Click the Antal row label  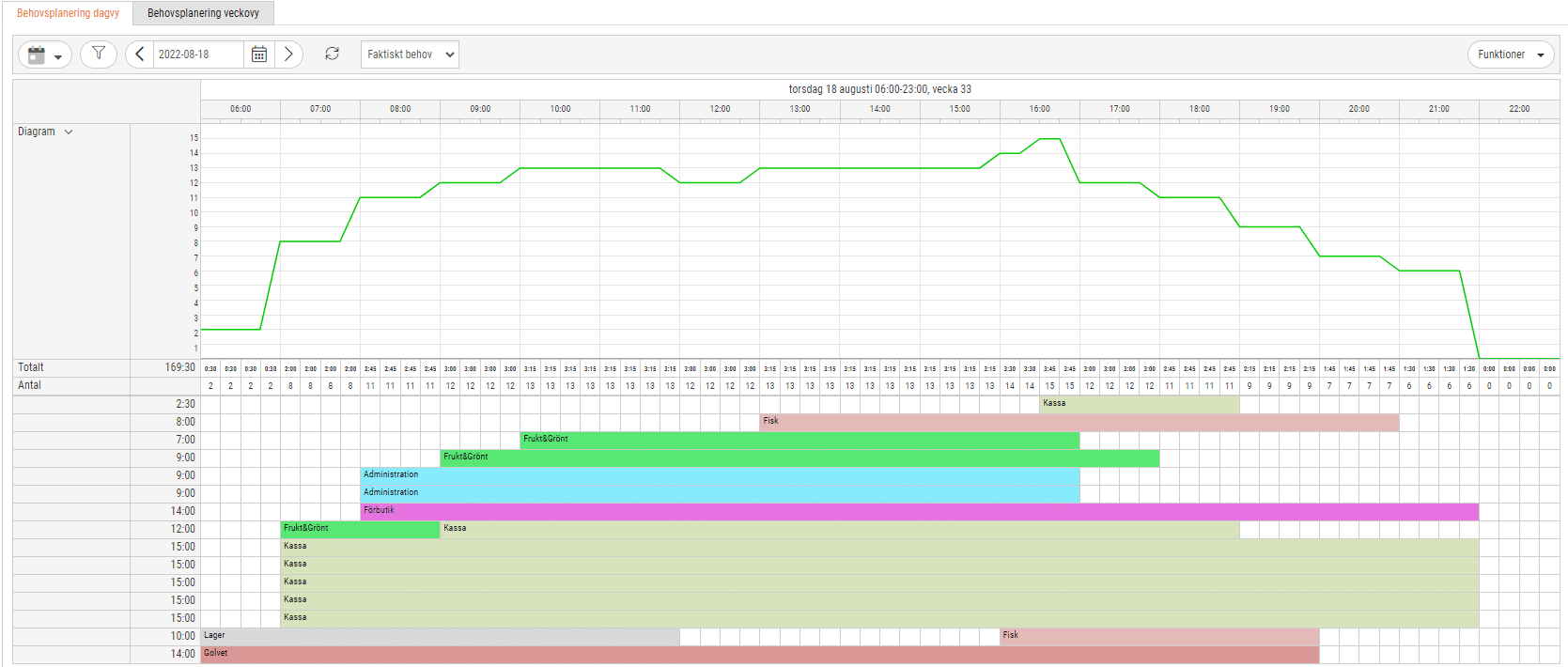point(29,385)
